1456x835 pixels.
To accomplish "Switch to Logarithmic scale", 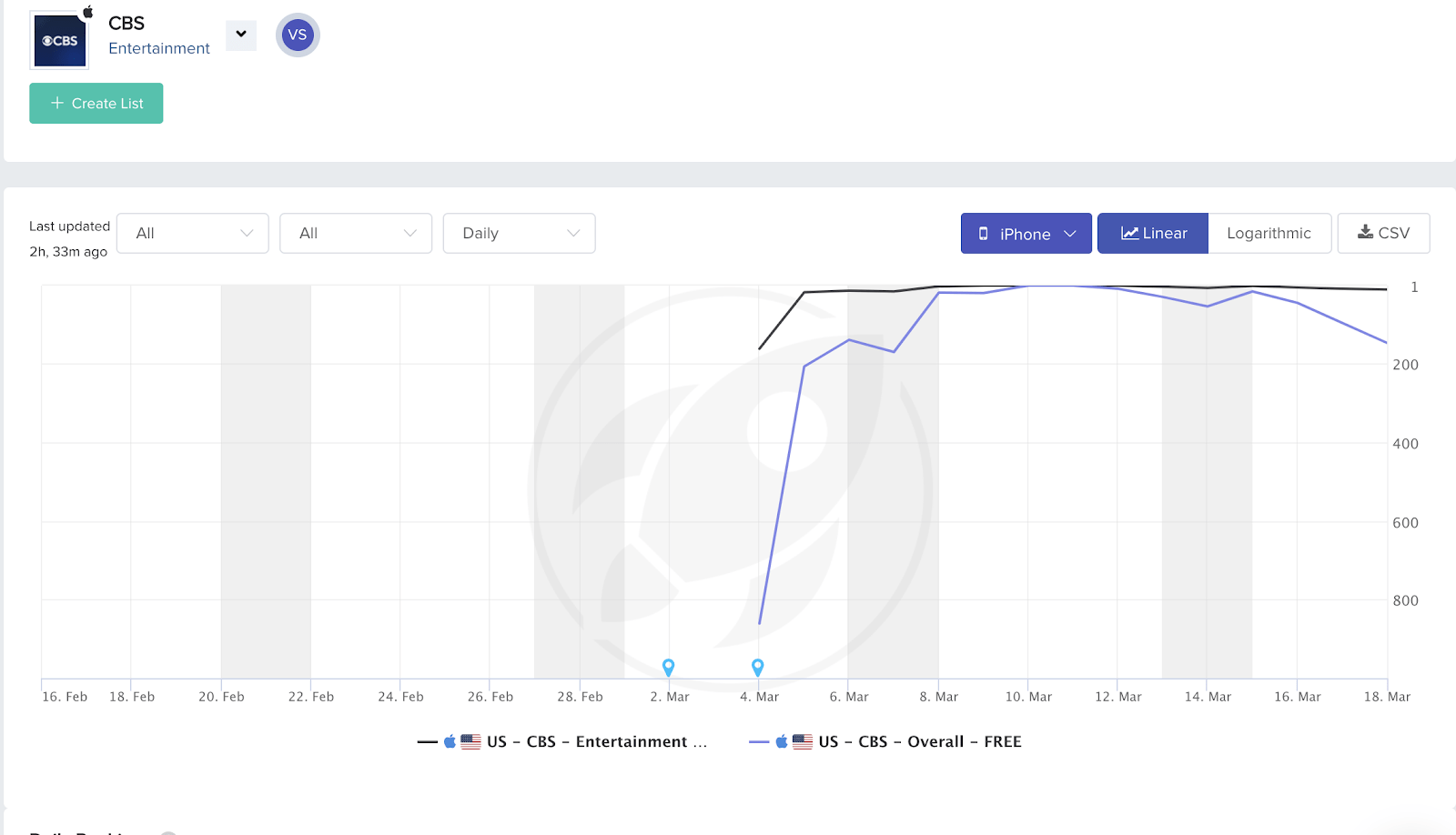I will click(1269, 234).
